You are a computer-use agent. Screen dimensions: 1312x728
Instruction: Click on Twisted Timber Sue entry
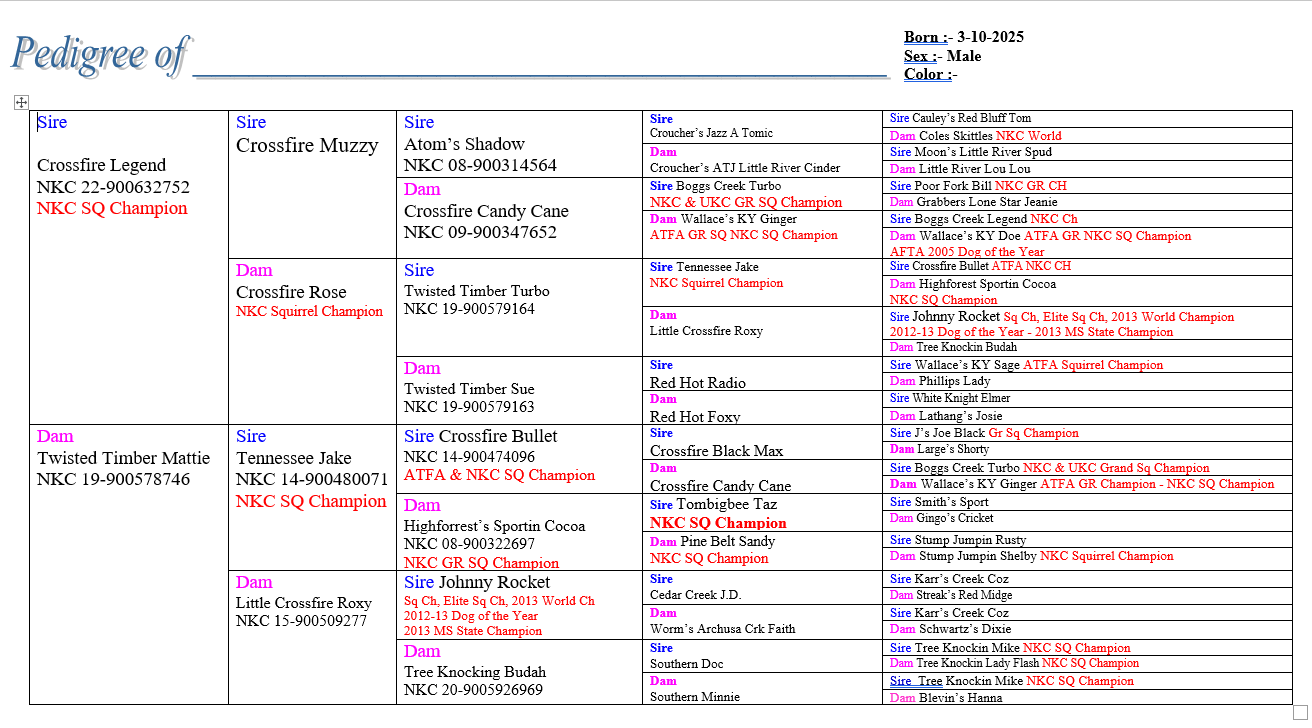pos(469,389)
